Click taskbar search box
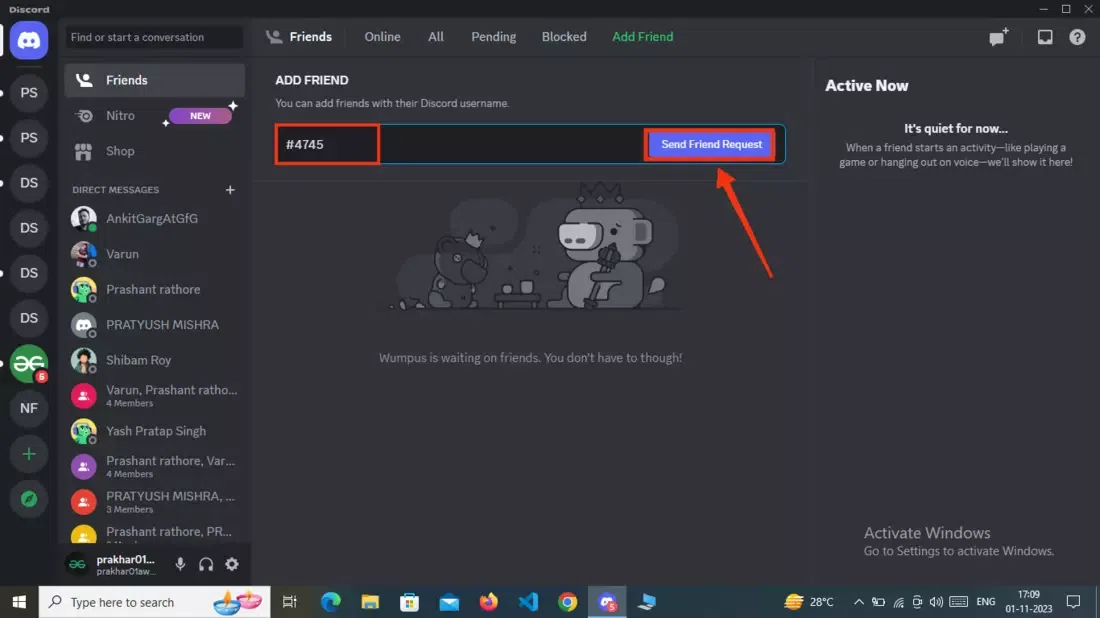 point(154,602)
